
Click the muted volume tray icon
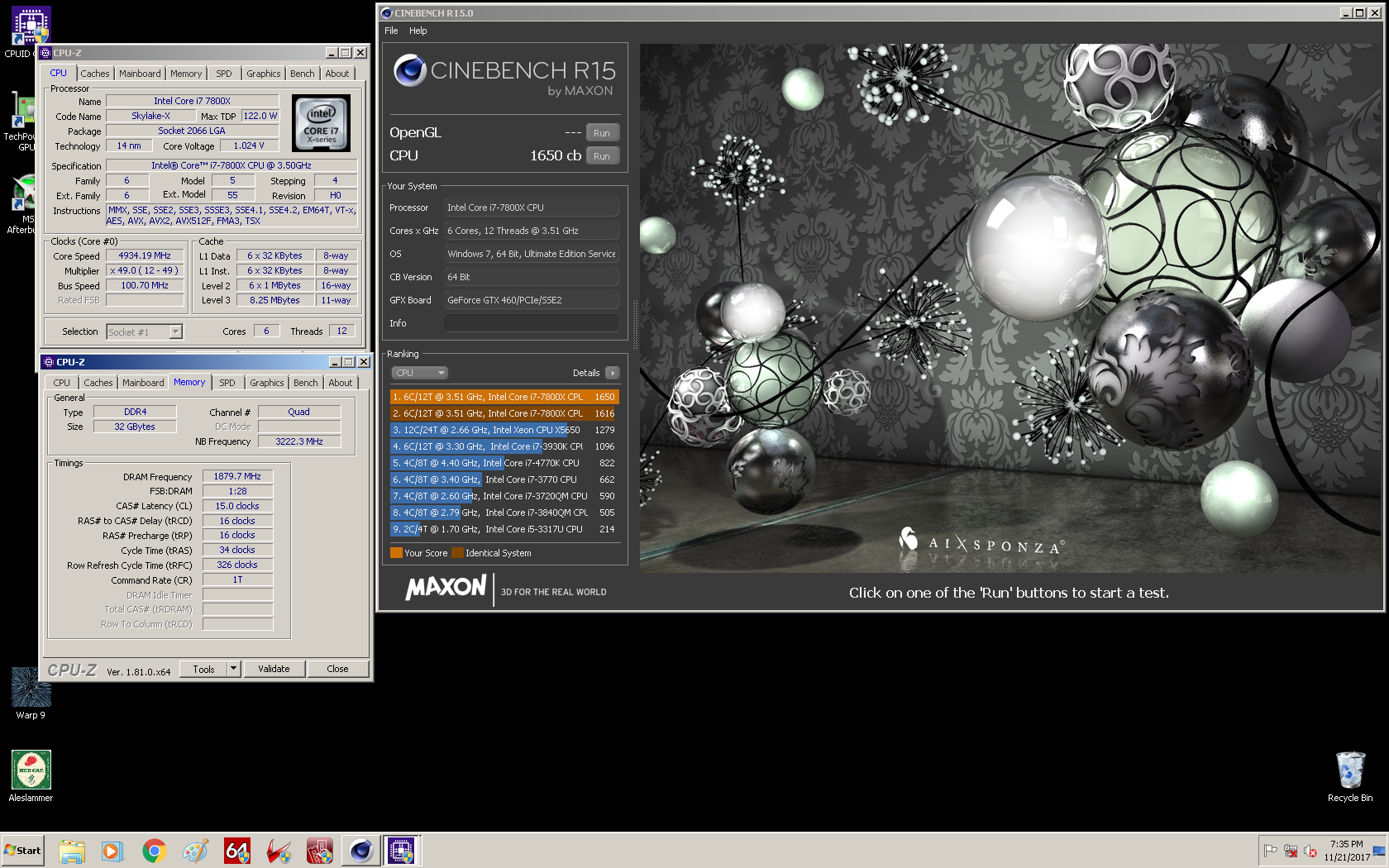point(1310,851)
